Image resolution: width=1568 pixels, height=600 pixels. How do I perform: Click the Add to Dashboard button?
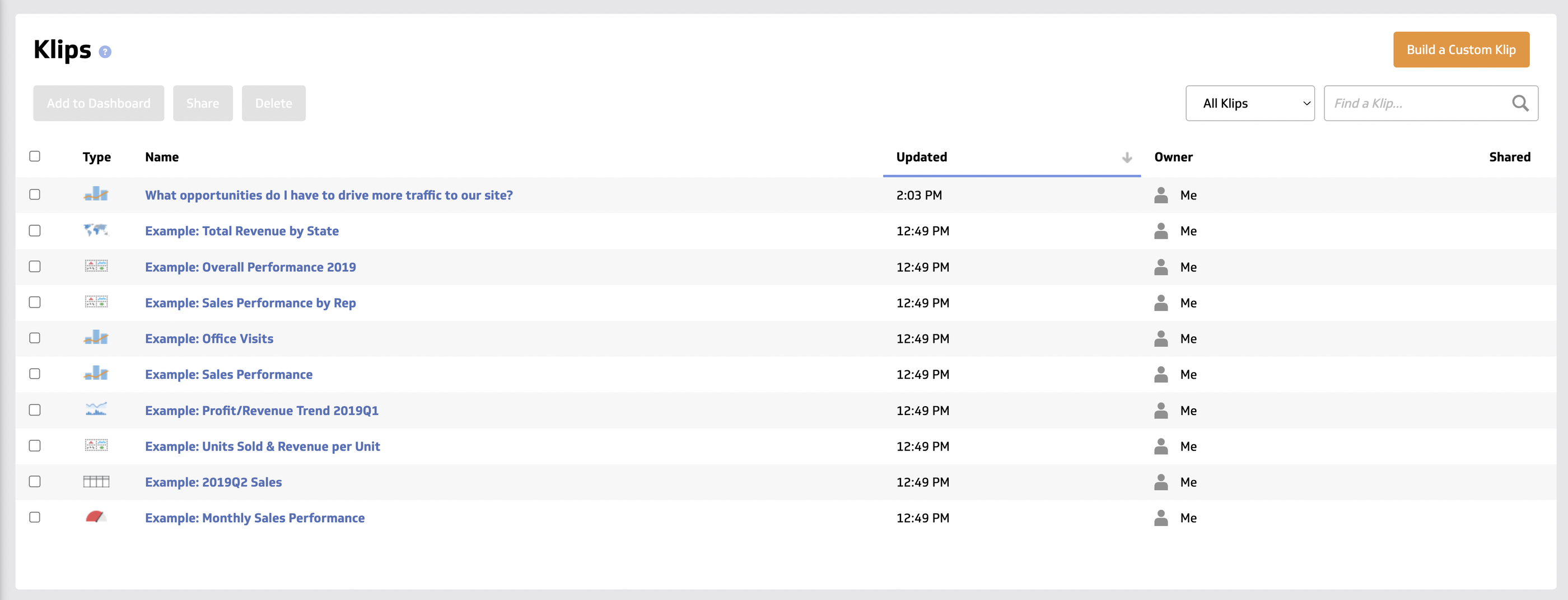[x=98, y=103]
